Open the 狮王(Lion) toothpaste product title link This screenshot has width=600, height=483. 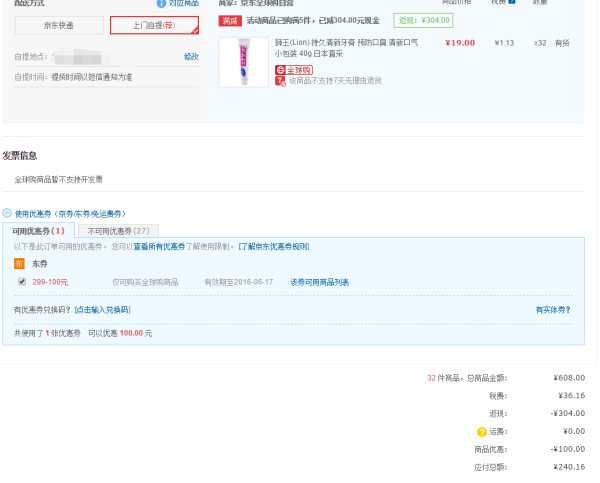pos(346,48)
